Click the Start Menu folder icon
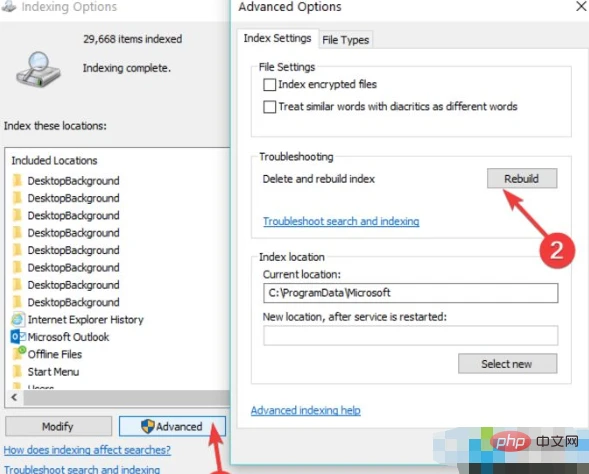589x474 pixels. (x=17, y=371)
